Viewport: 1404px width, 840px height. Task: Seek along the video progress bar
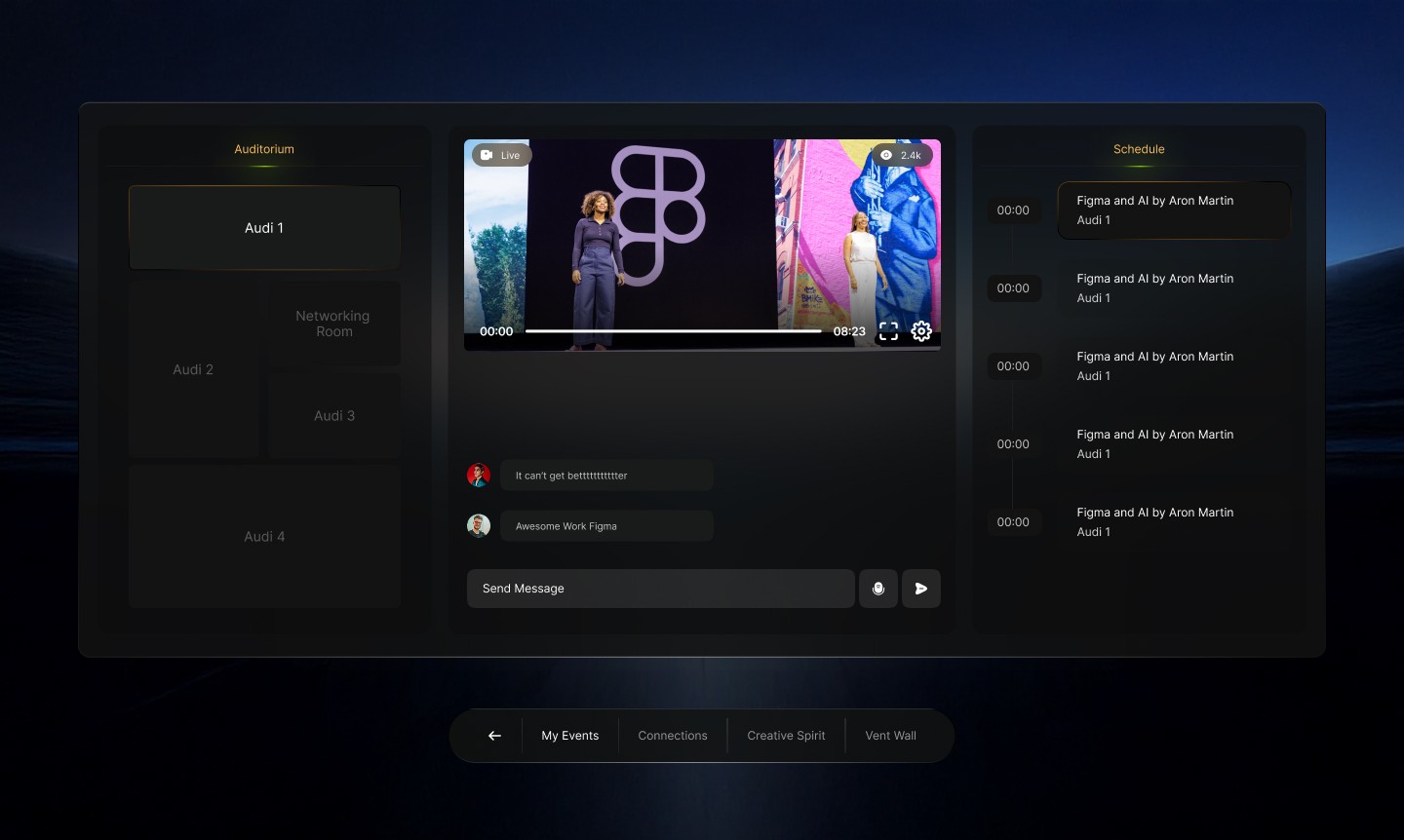pos(673,331)
